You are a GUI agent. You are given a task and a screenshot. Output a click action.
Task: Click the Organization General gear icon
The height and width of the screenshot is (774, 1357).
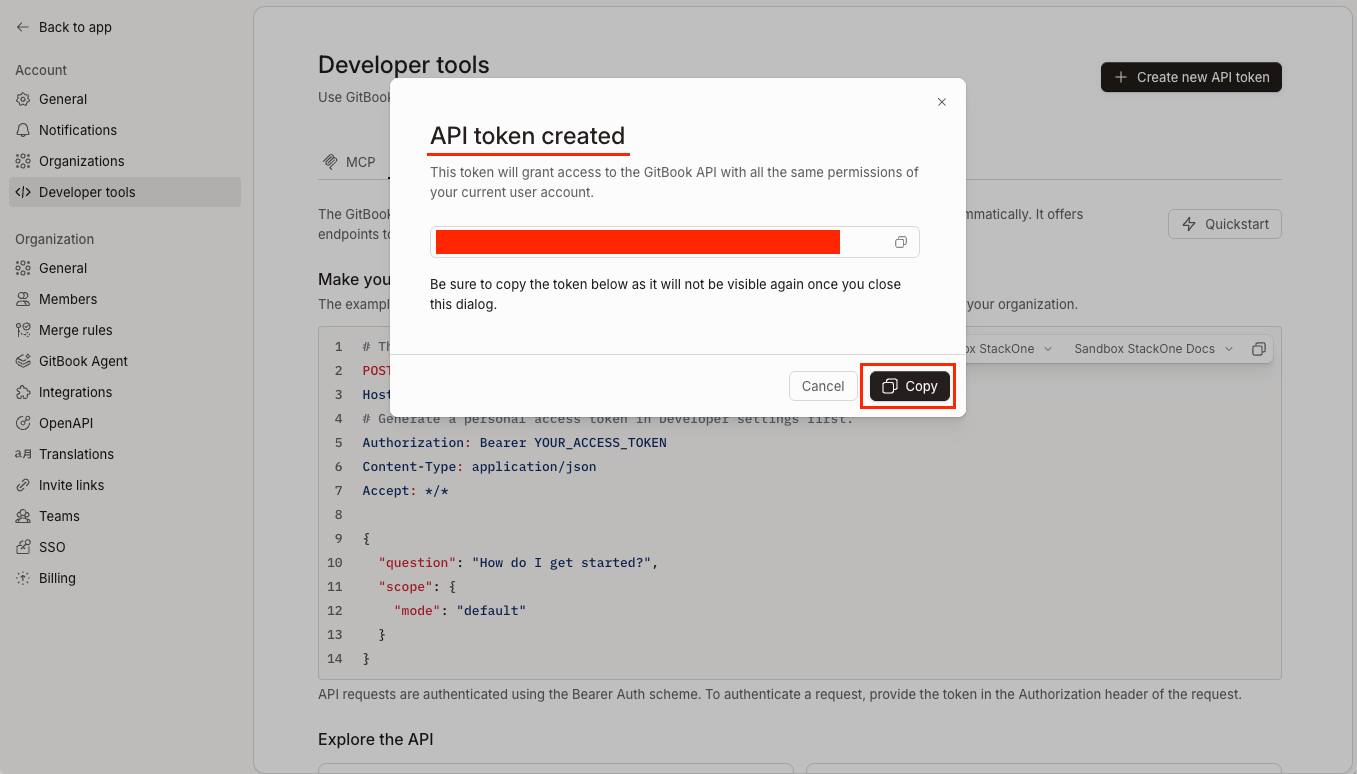(23, 268)
